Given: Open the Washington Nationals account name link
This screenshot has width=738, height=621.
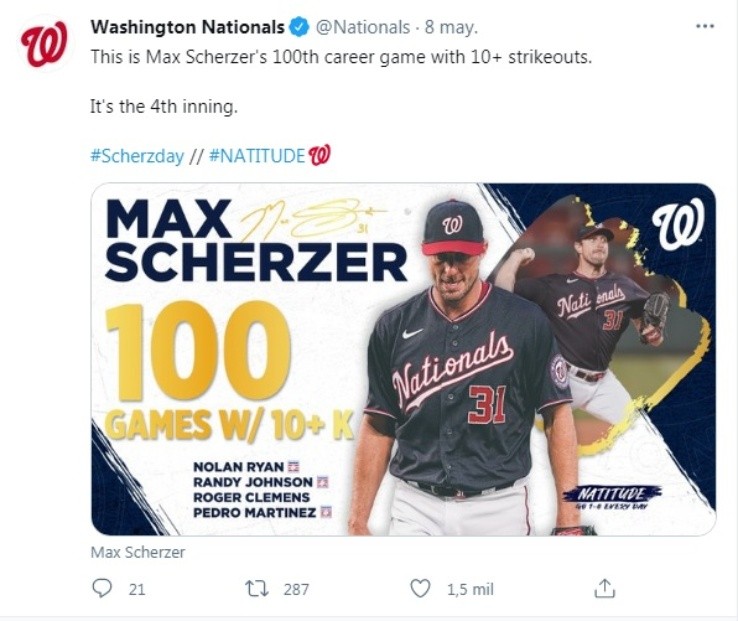Looking at the screenshot, I should pyautogui.click(x=188, y=27).
